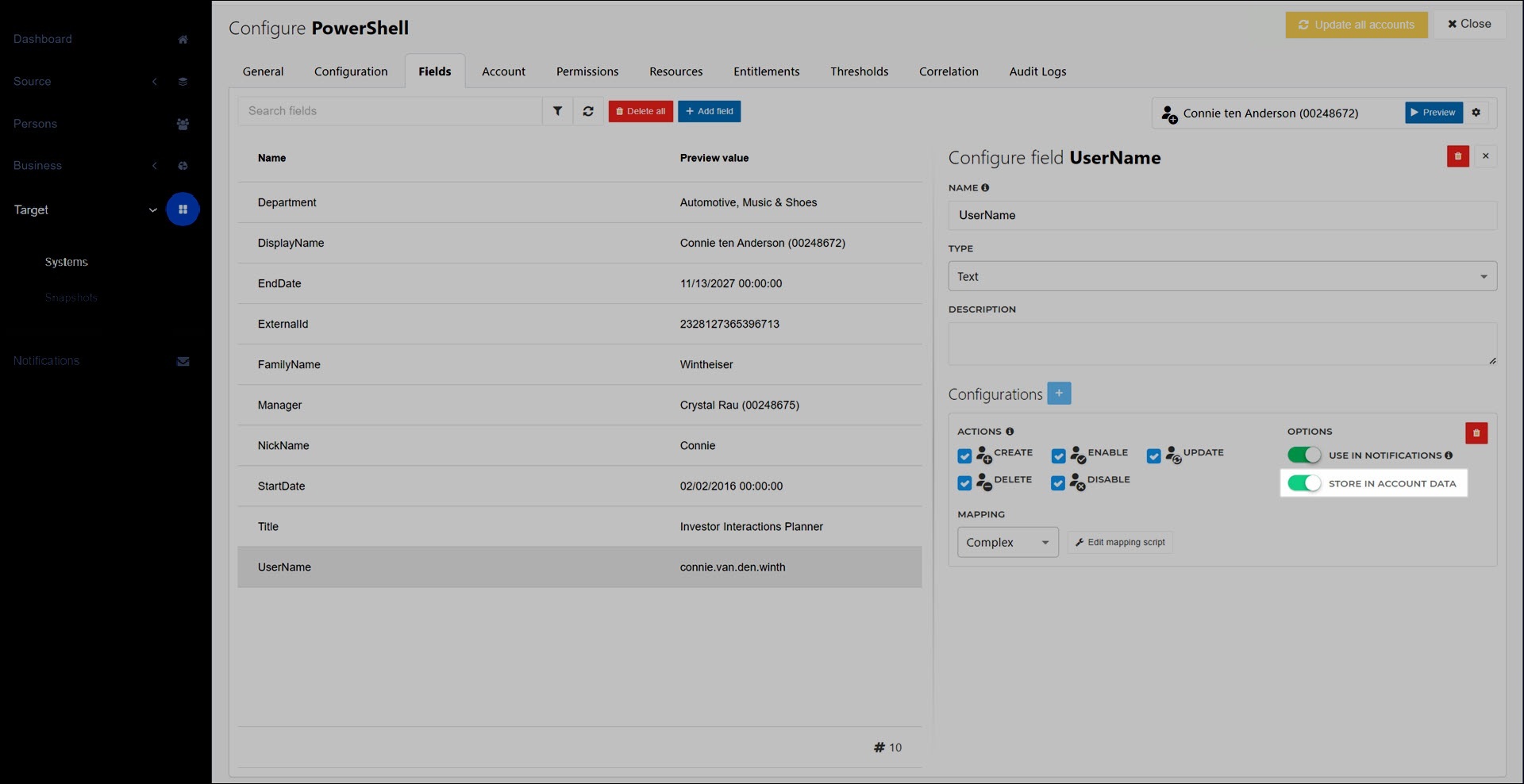Select the Department field row
The width and height of the screenshot is (1524, 784).
pos(579,202)
